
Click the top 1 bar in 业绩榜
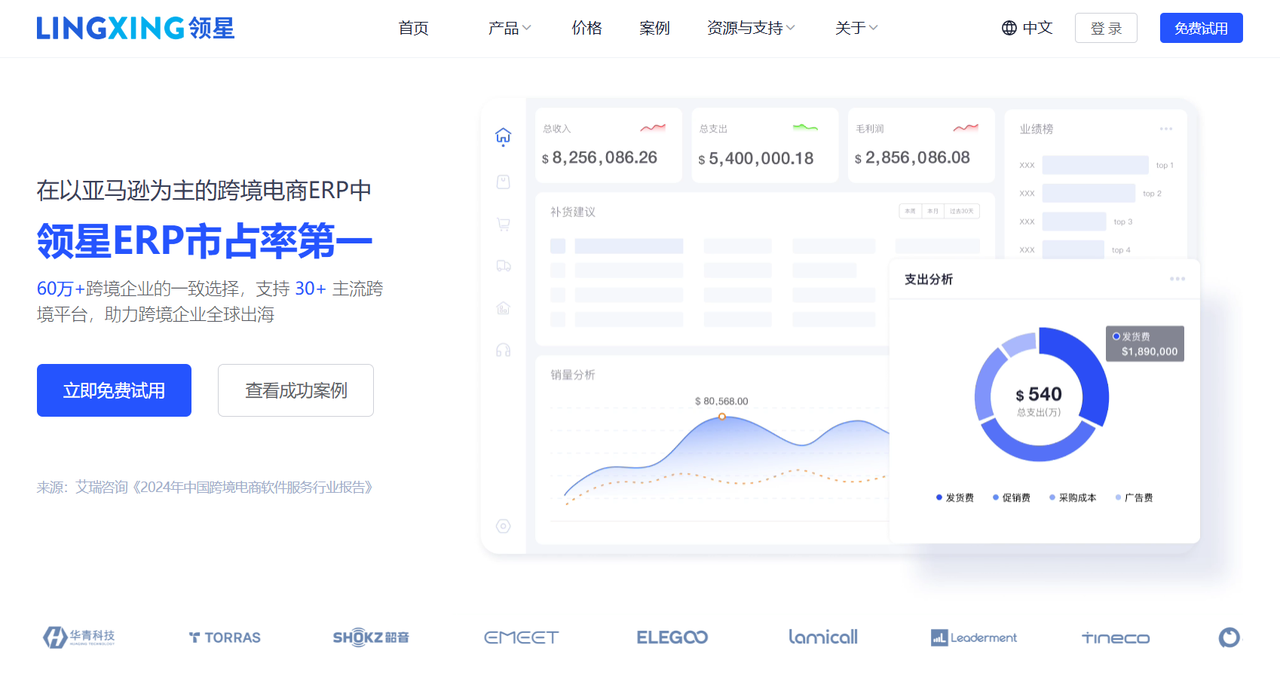(x=1095, y=165)
